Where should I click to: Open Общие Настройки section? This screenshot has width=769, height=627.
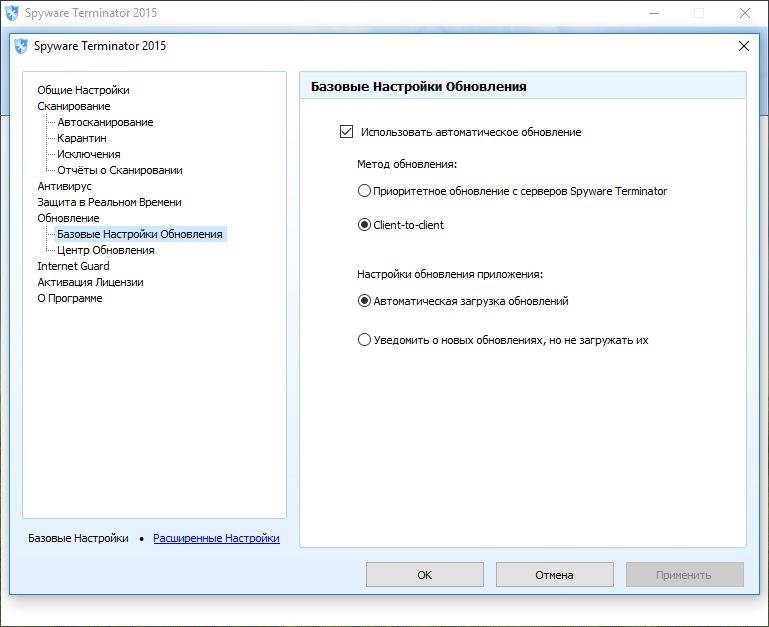(x=83, y=90)
